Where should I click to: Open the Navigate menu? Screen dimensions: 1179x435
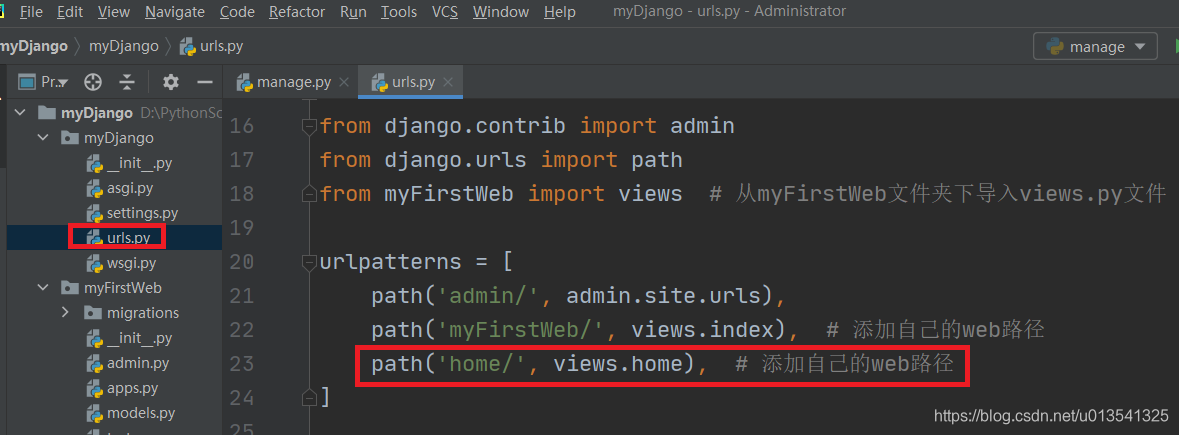[x=174, y=12]
